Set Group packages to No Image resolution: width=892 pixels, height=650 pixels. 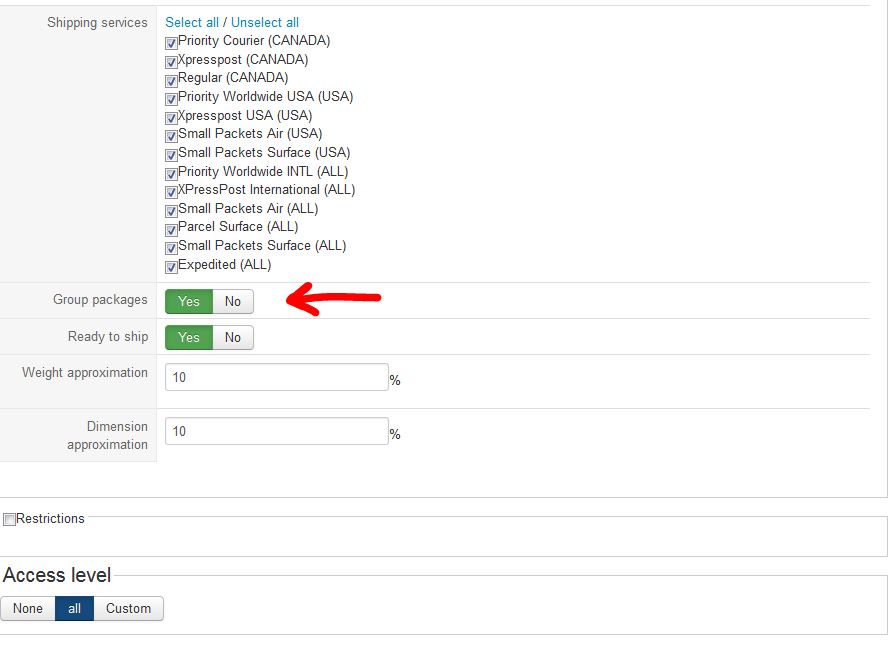pyautogui.click(x=233, y=301)
